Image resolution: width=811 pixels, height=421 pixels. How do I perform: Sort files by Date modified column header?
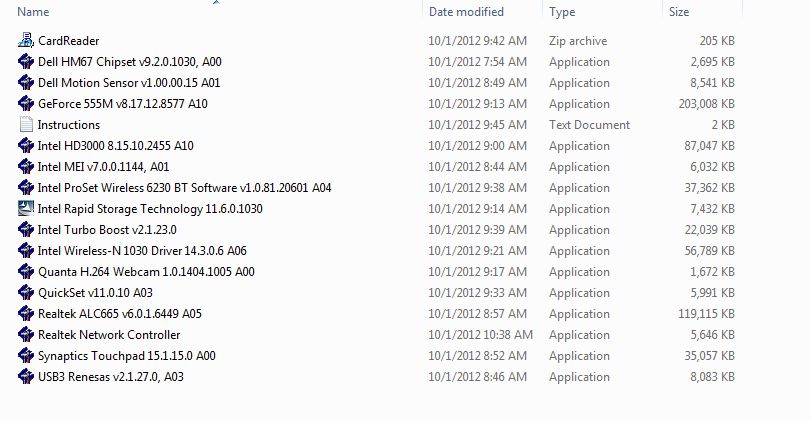466,11
